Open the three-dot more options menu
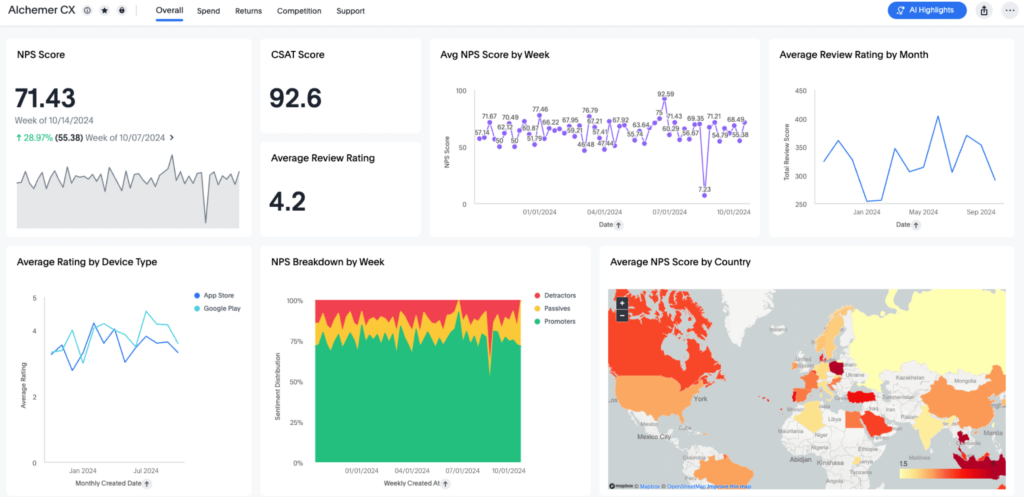This screenshot has width=1024, height=497. [1008, 10]
